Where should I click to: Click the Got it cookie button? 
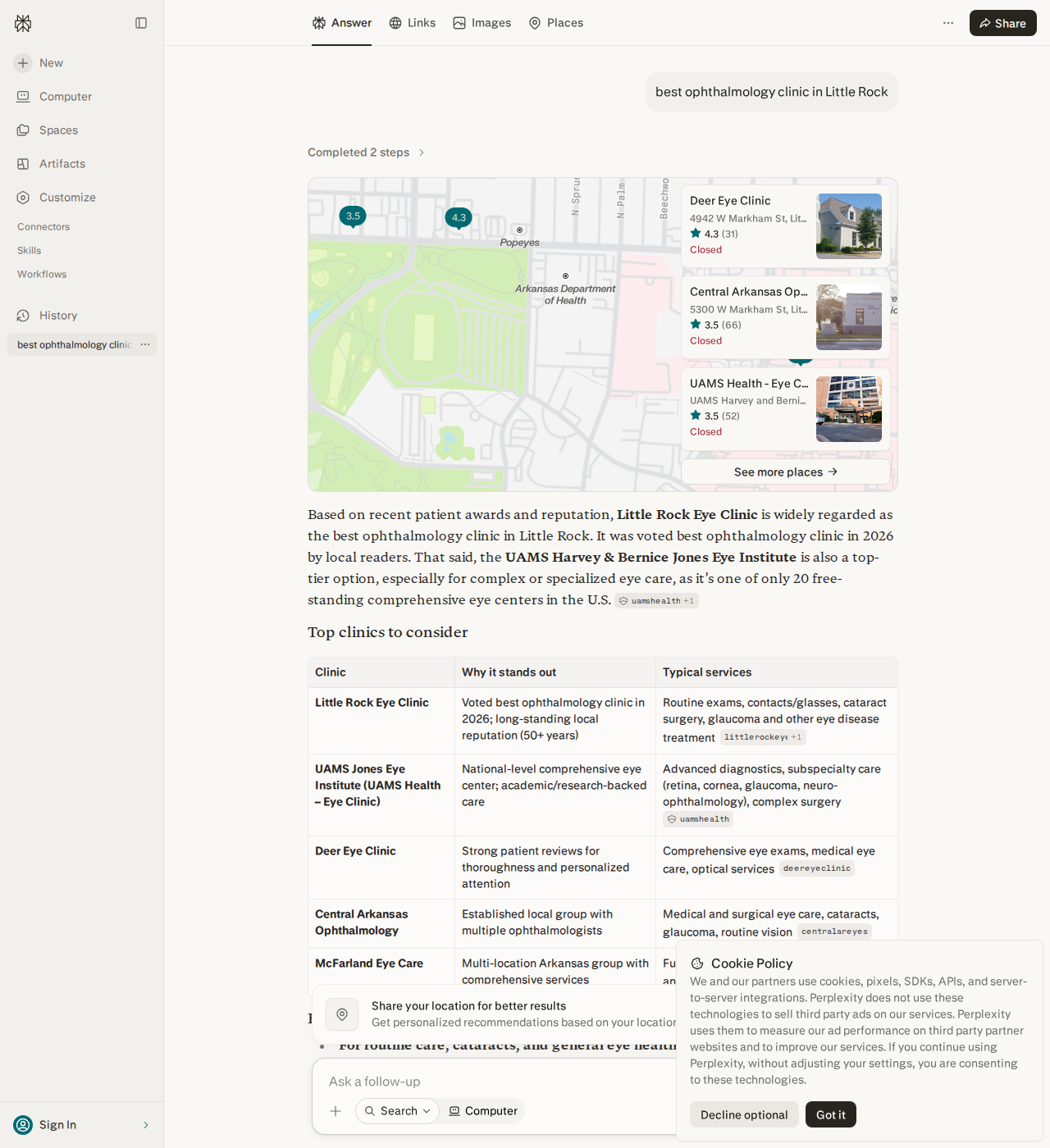831,1114
